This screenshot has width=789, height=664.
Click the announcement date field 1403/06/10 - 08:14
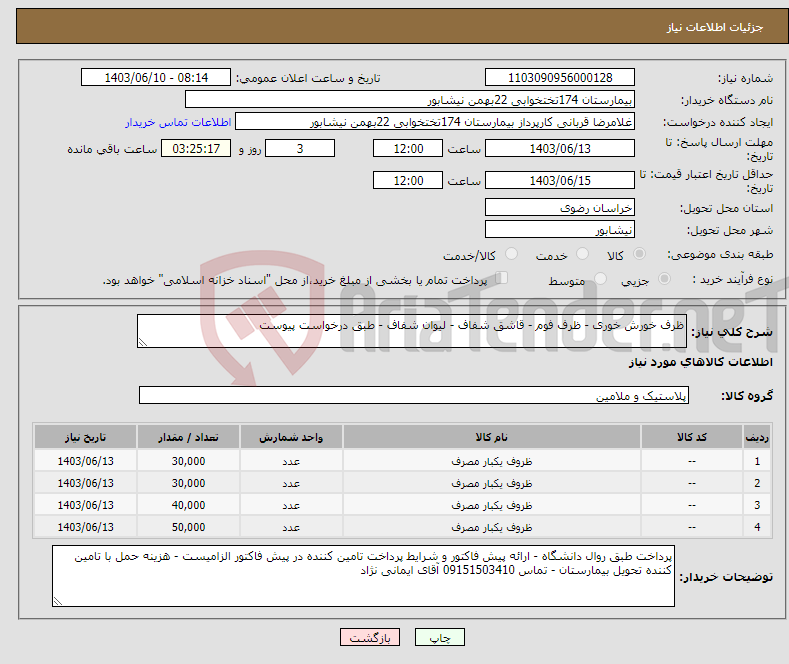click(x=156, y=77)
